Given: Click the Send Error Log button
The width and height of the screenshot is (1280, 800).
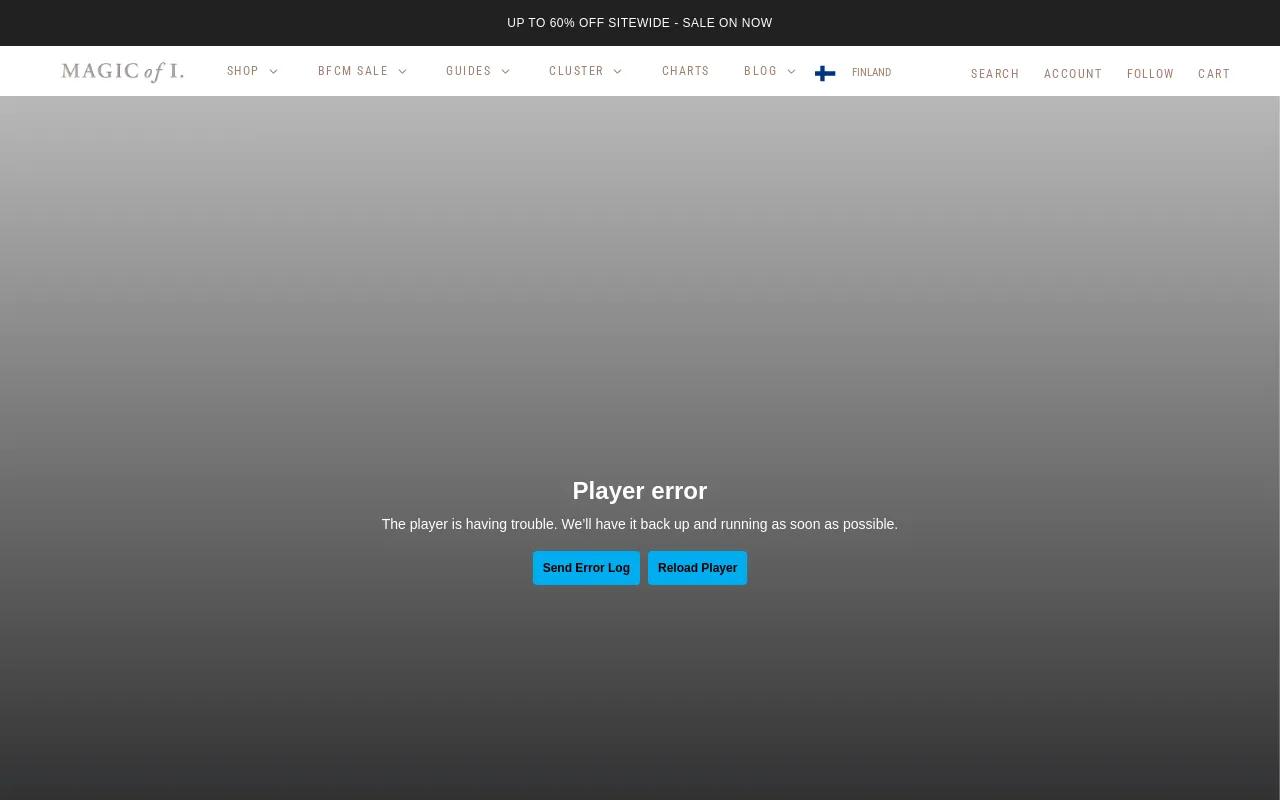Looking at the screenshot, I should (586, 568).
